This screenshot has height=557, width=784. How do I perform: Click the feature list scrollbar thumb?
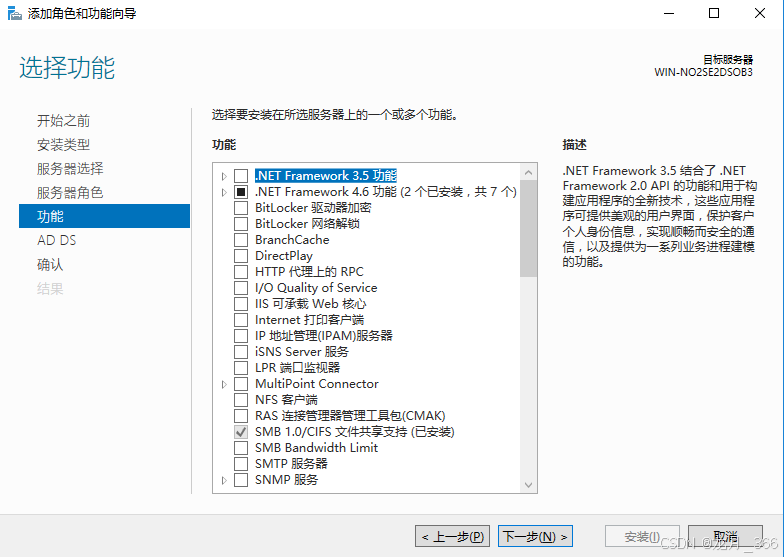[528, 228]
